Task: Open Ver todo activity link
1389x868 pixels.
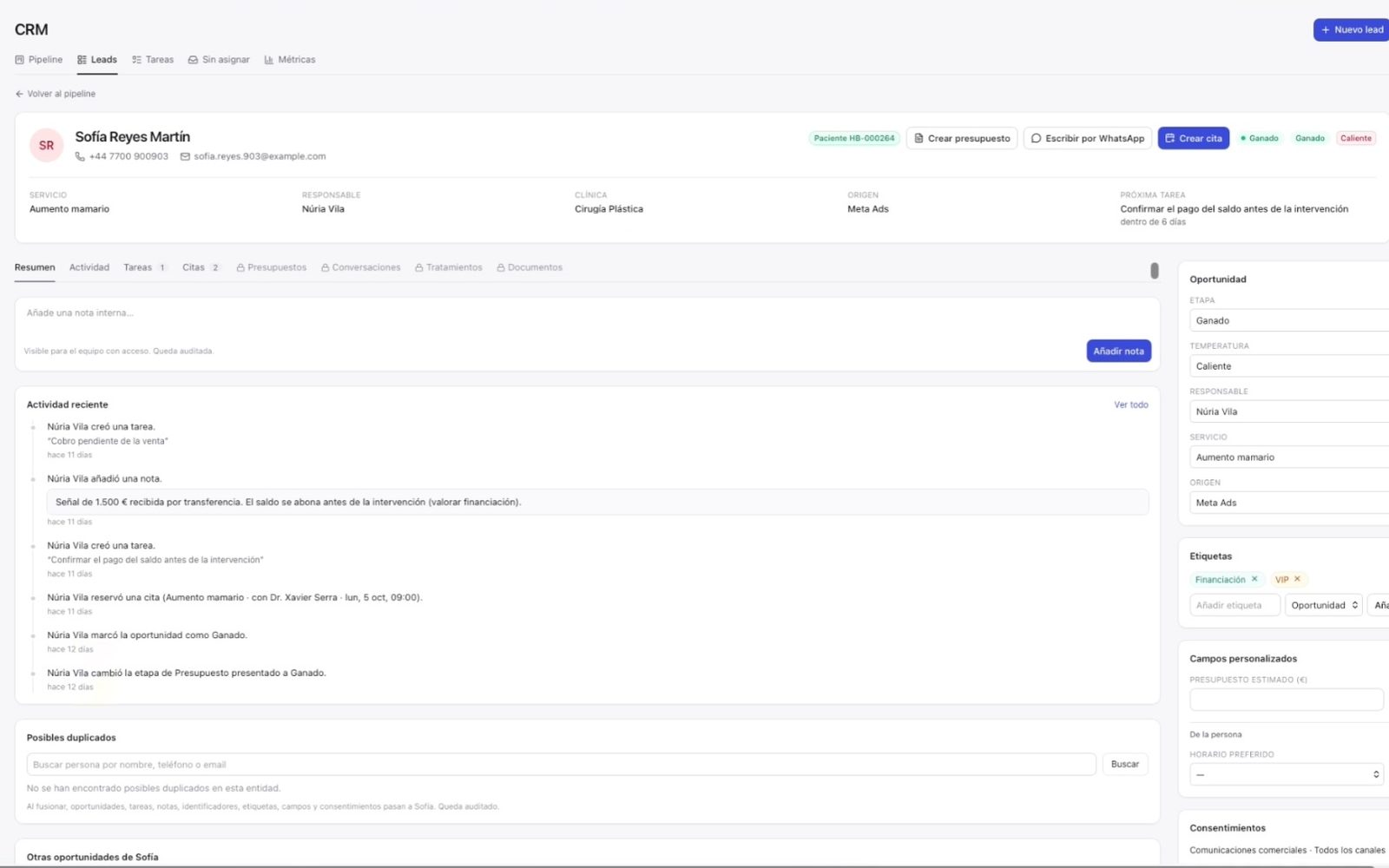Action: click(1131, 404)
